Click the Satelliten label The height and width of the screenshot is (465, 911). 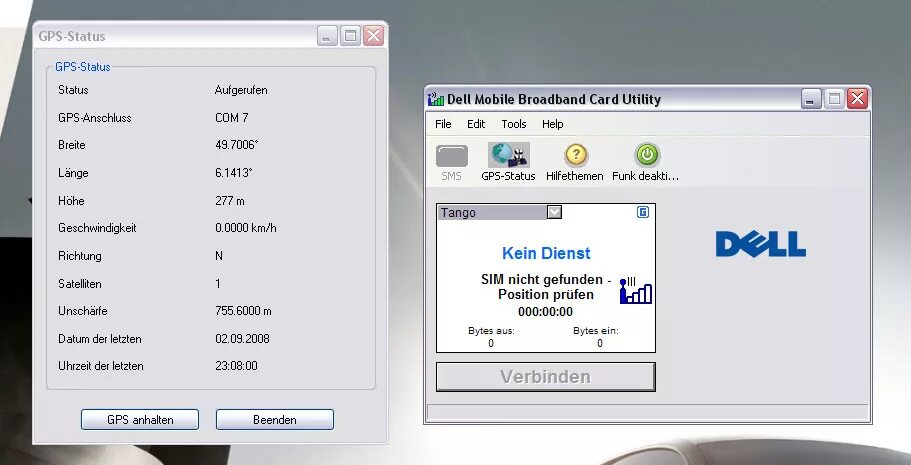tap(80, 284)
